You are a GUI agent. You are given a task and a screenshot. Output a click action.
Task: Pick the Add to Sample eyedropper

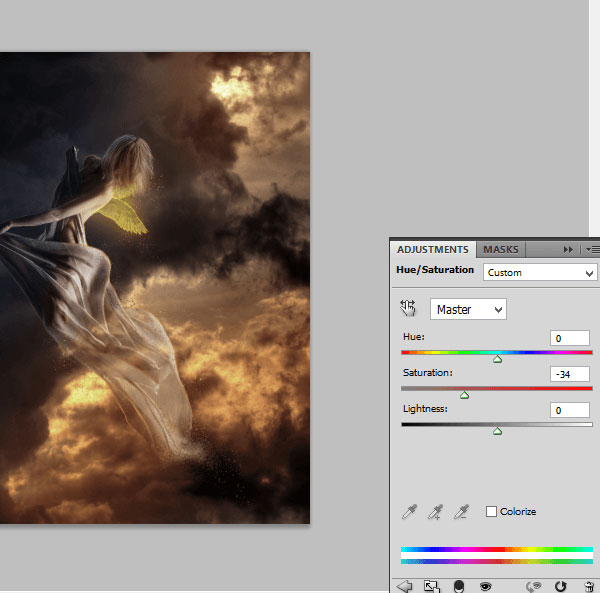pyautogui.click(x=435, y=512)
